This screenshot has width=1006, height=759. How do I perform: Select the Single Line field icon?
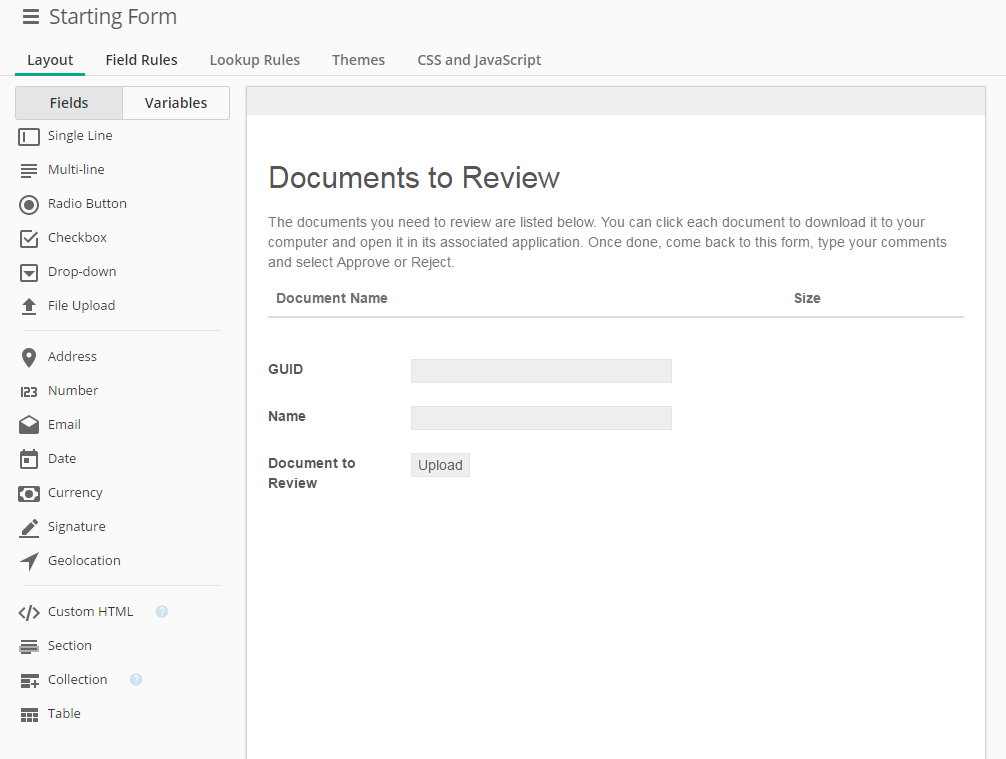tap(29, 136)
